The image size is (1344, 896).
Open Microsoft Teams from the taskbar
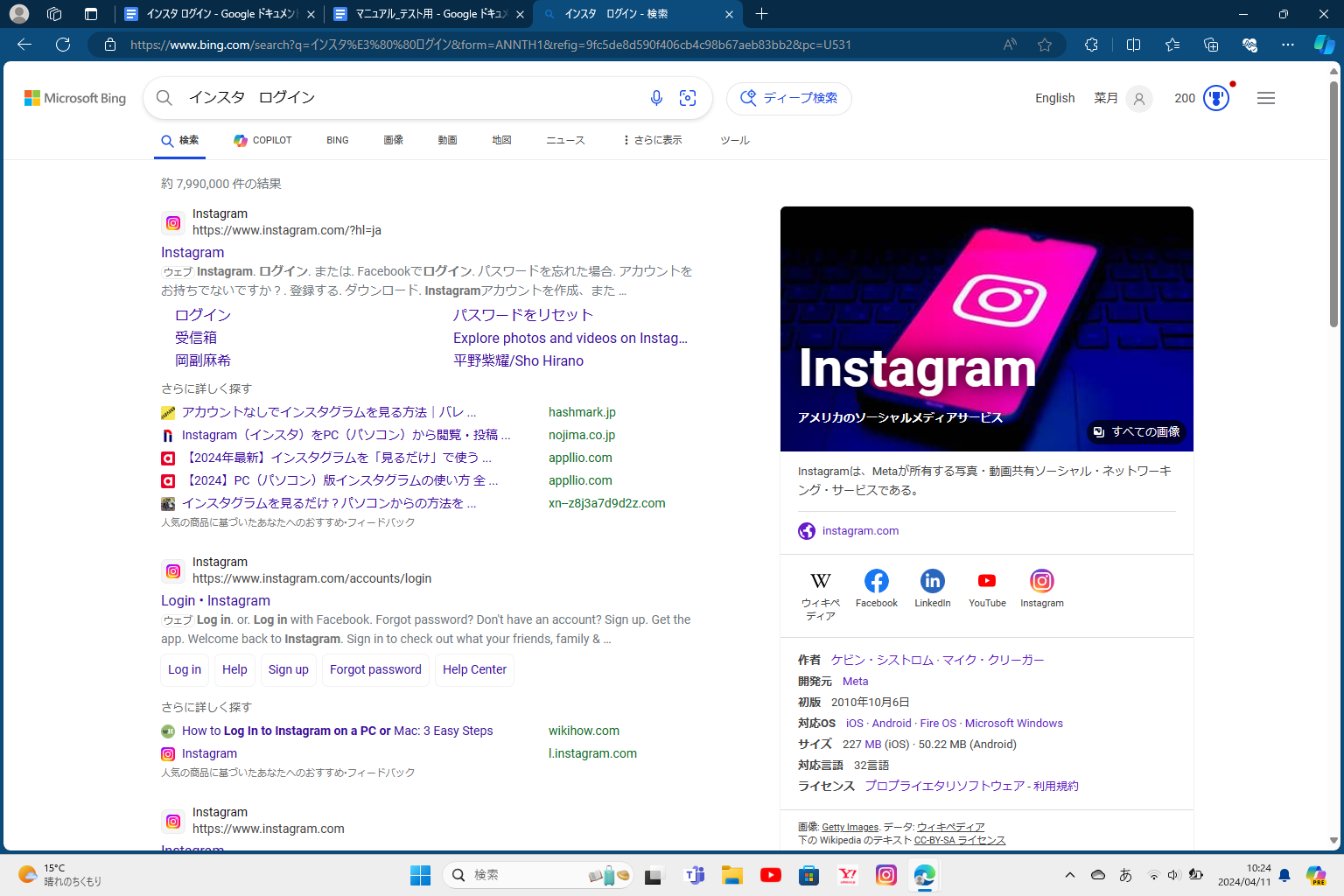(x=695, y=875)
